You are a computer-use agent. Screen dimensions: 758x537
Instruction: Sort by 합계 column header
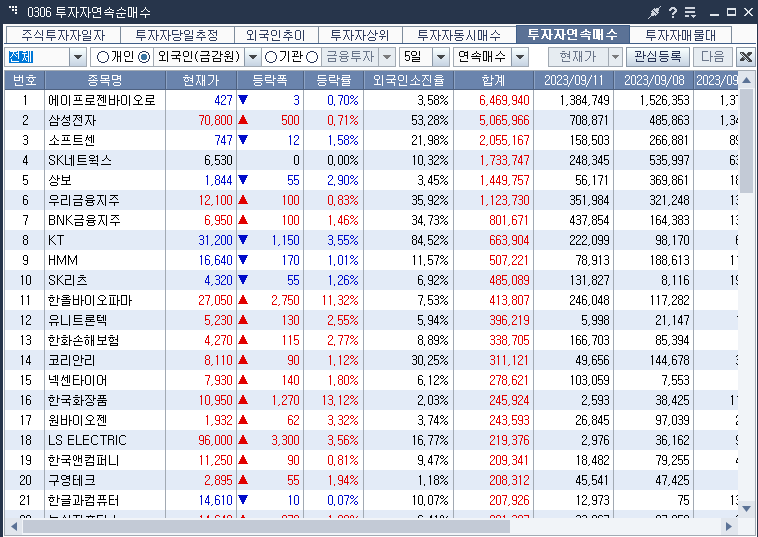point(494,80)
